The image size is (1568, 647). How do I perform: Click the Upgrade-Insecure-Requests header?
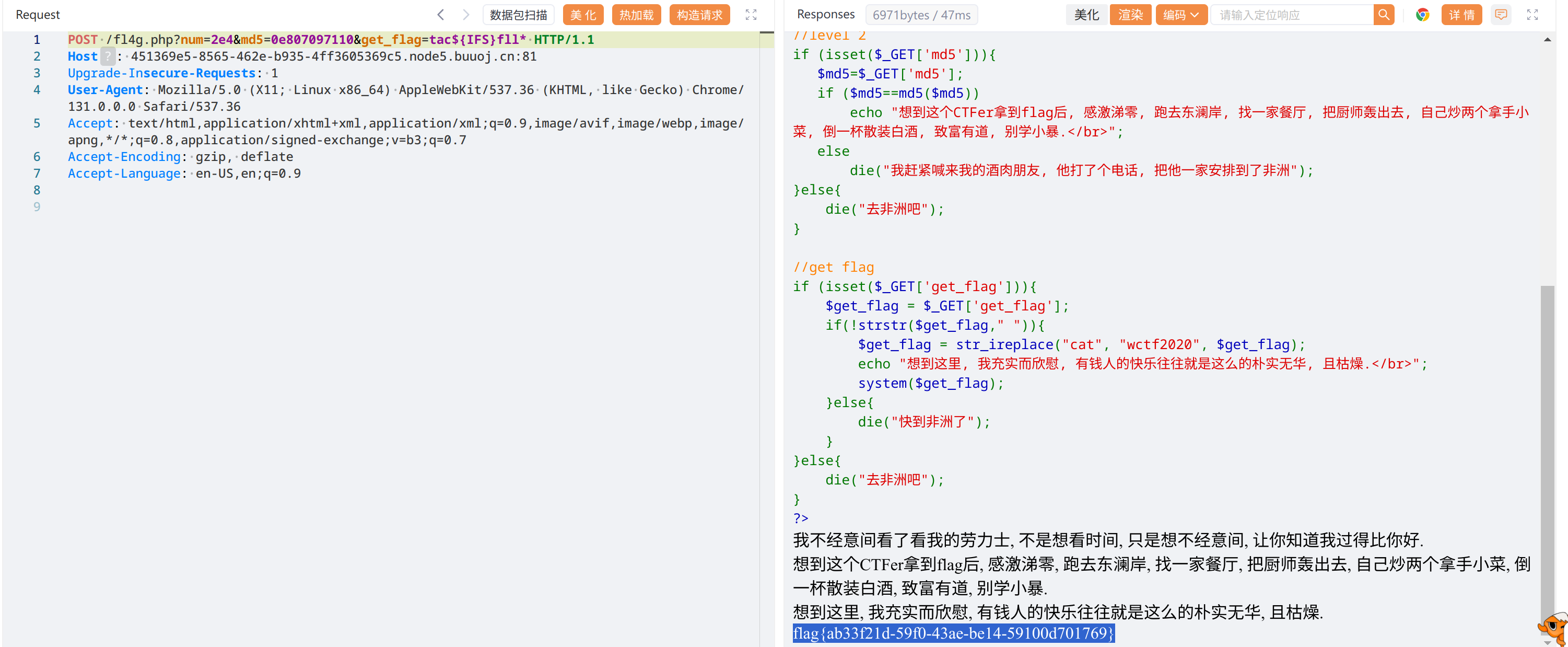173,73
